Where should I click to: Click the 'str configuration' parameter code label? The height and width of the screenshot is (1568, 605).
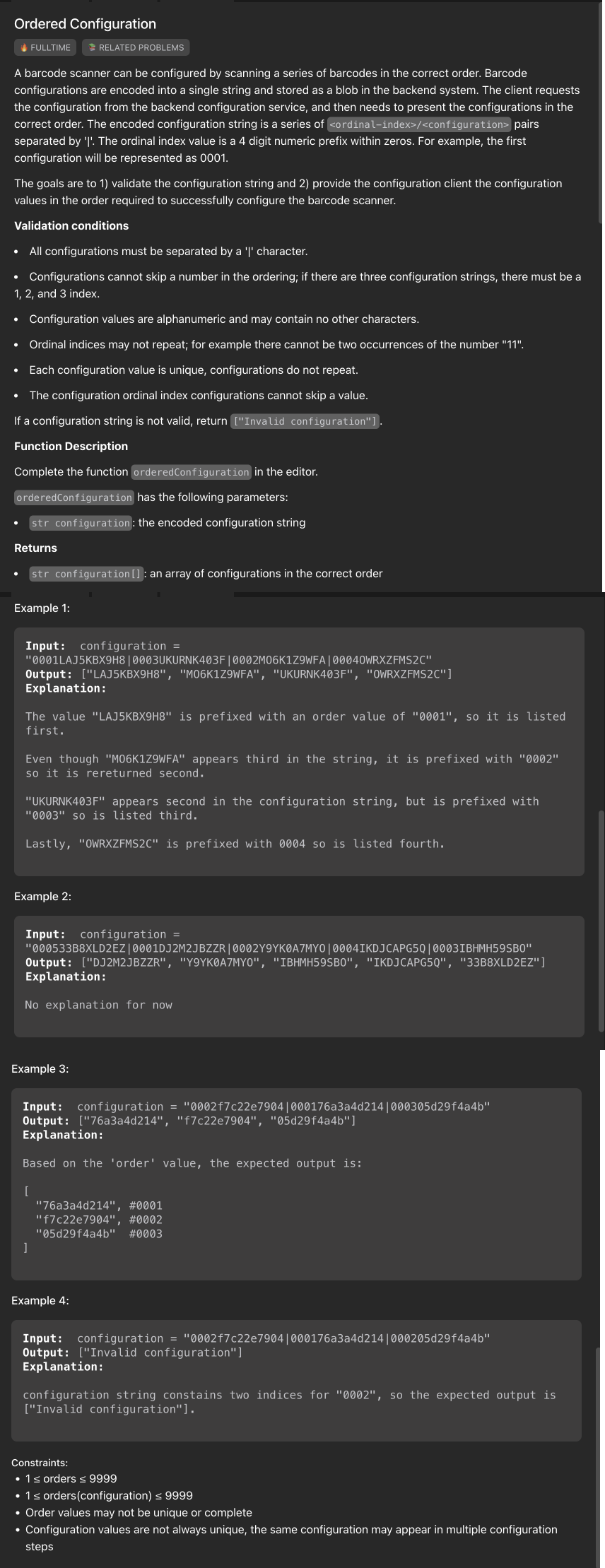tap(81, 523)
